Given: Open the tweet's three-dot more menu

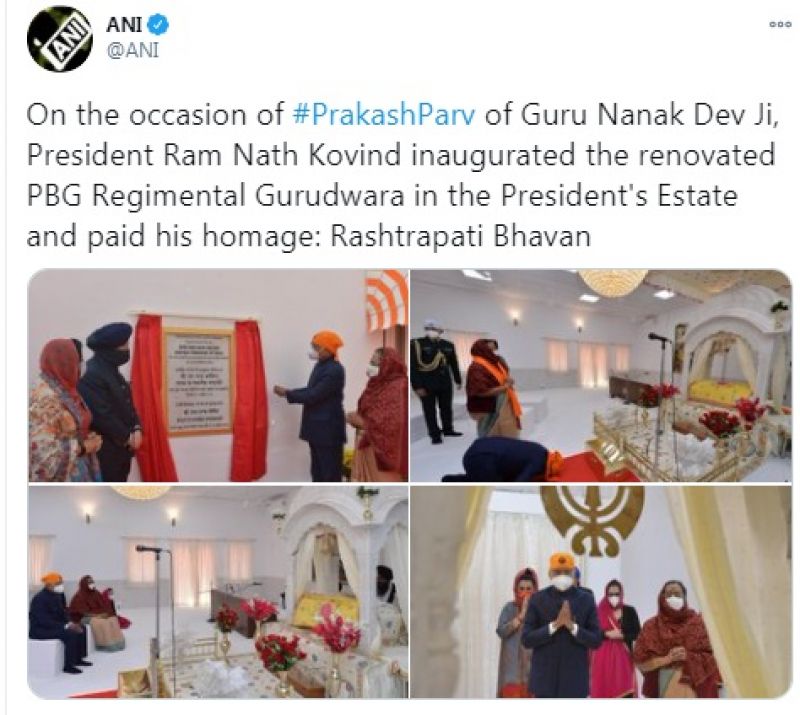Looking at the screenshot, I should 780,24.
